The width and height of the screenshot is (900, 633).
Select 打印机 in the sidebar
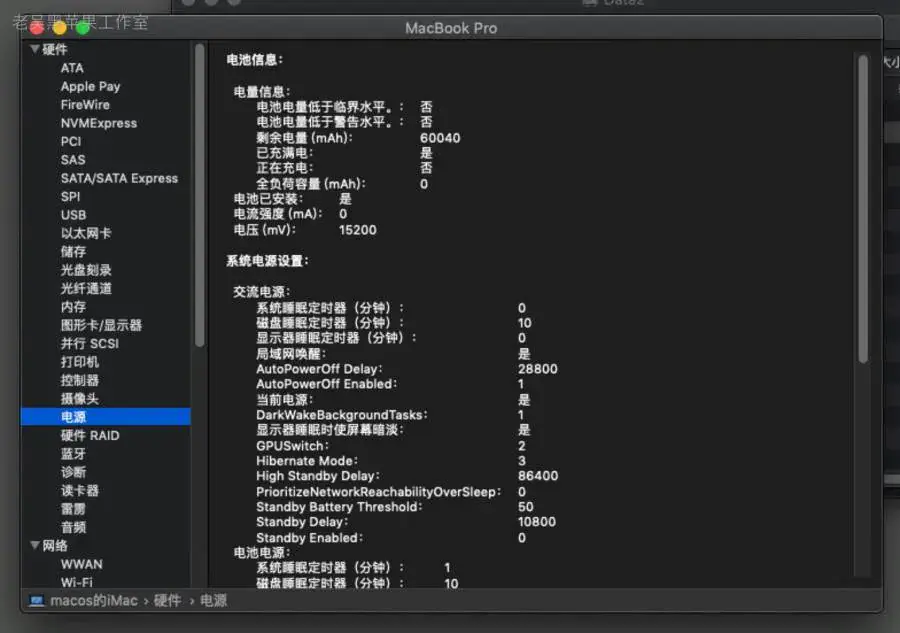tap(80, 362)
